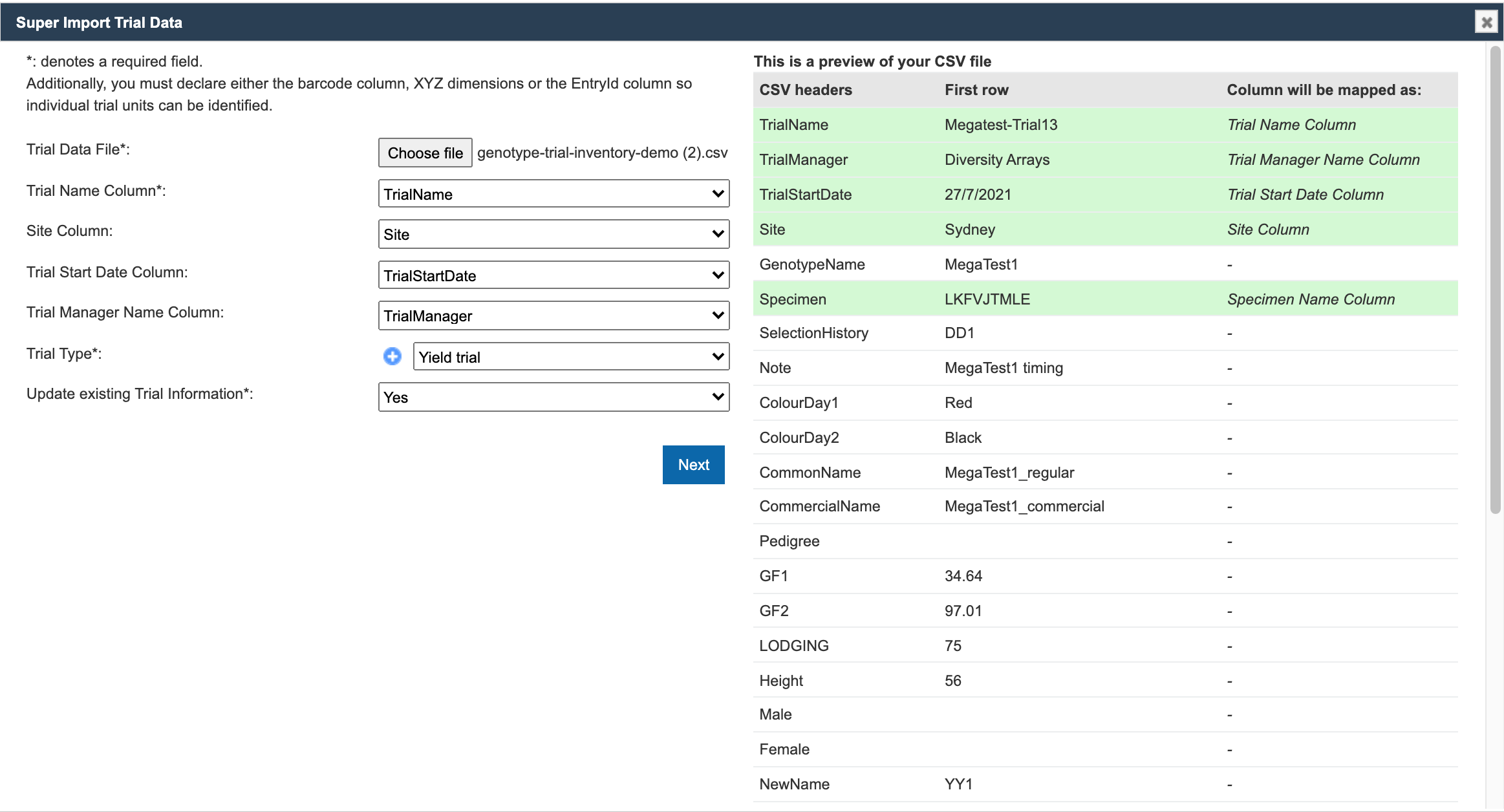Open the Trial Start Date Column dropdown
The height and width of the screenshot is (812, 1504).
[553, 275]
